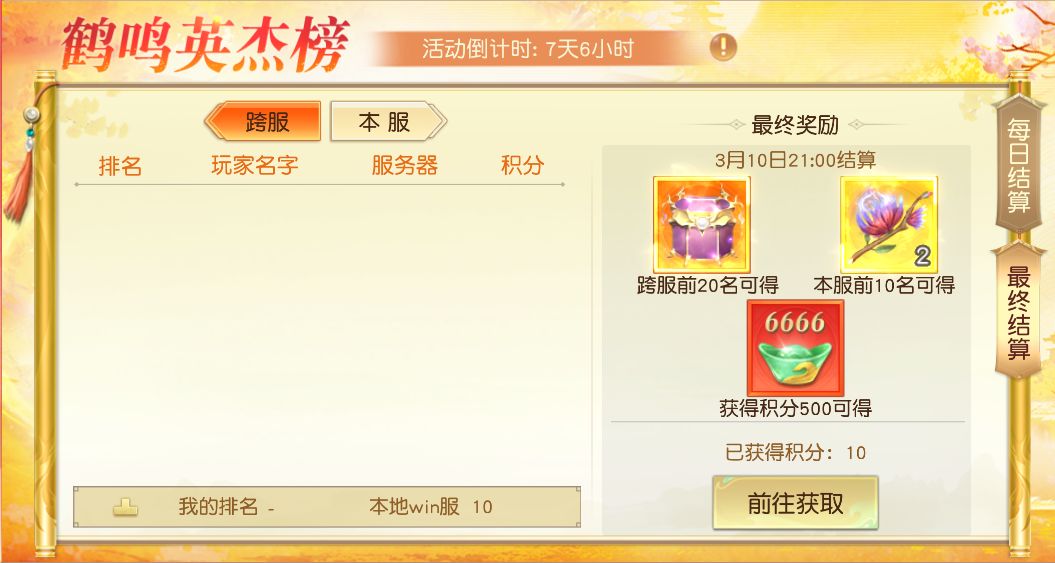Click the 活动倒计时 countdown banner
The image size is (1055, 563).
[530, 48]
